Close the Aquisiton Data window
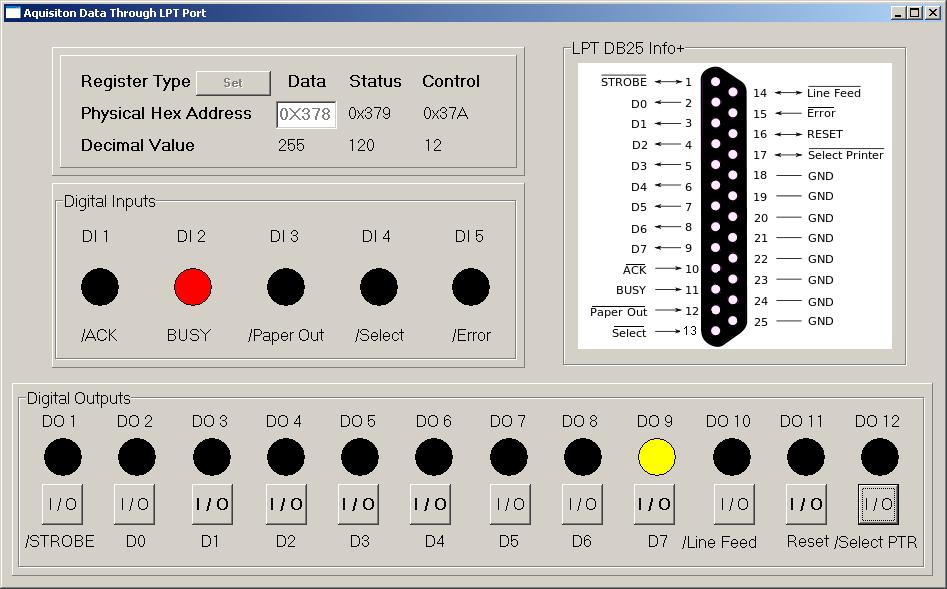 (x=933, y=13)
